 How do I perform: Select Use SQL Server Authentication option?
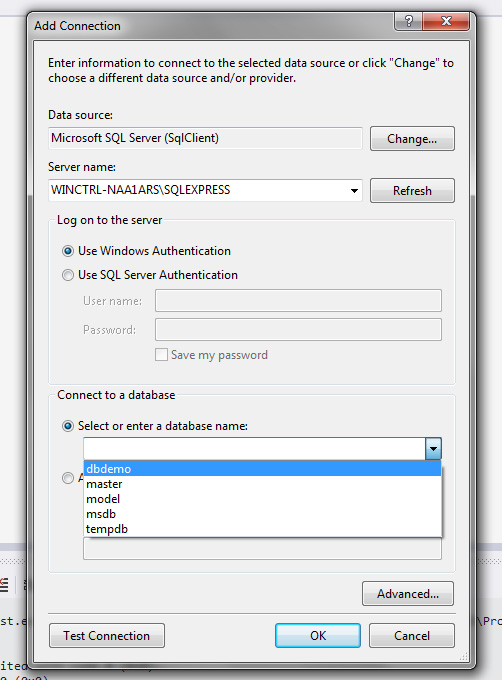(x=68, y=275)
